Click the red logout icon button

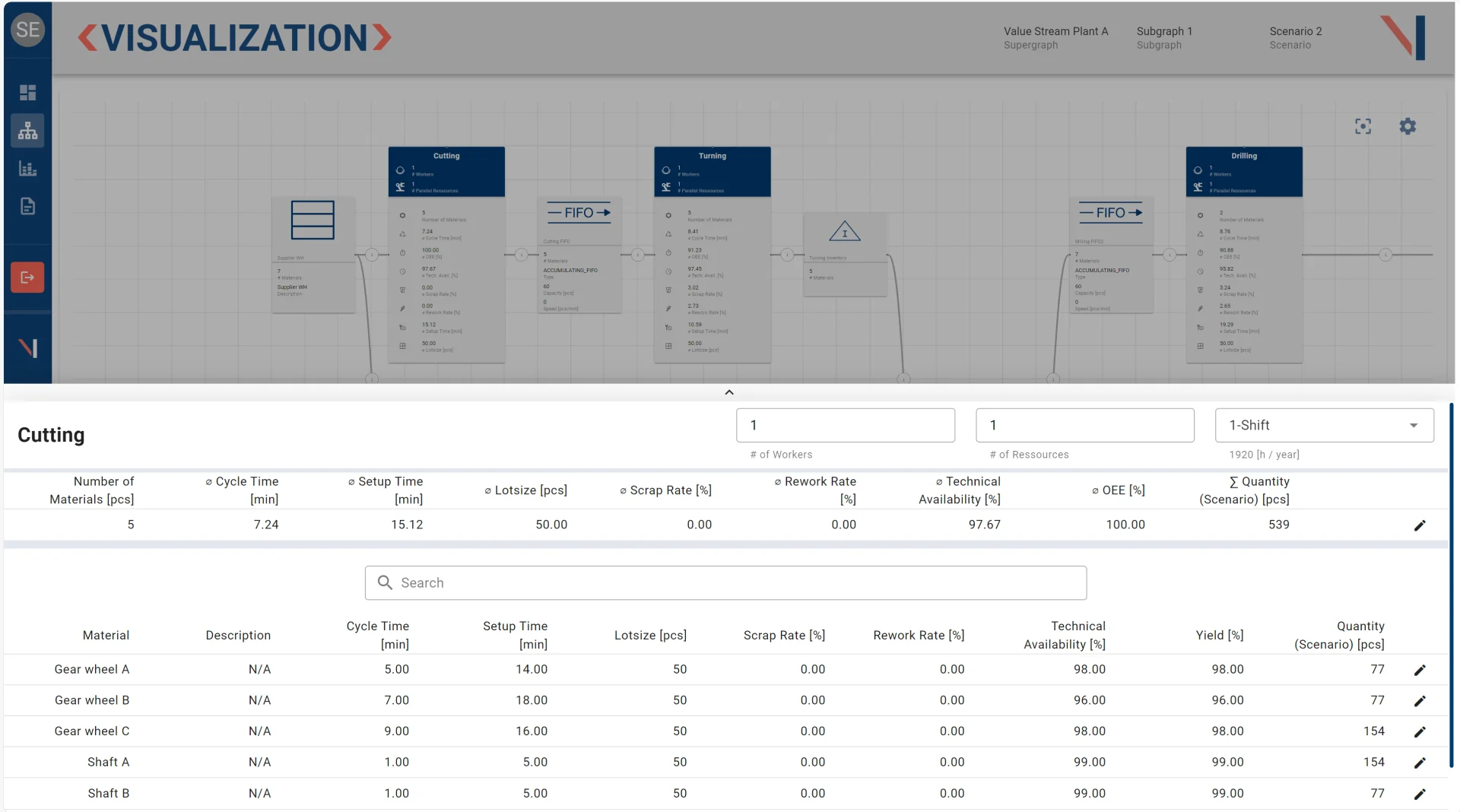(27, 278)
